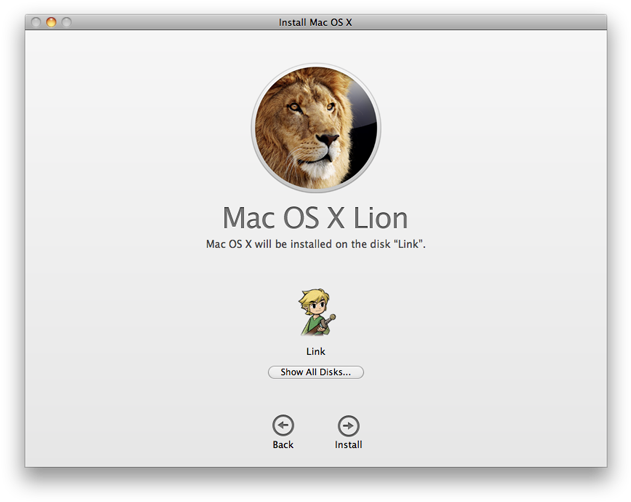Click the Back arrow icon

pyautogui.click(x=283, y=425)
